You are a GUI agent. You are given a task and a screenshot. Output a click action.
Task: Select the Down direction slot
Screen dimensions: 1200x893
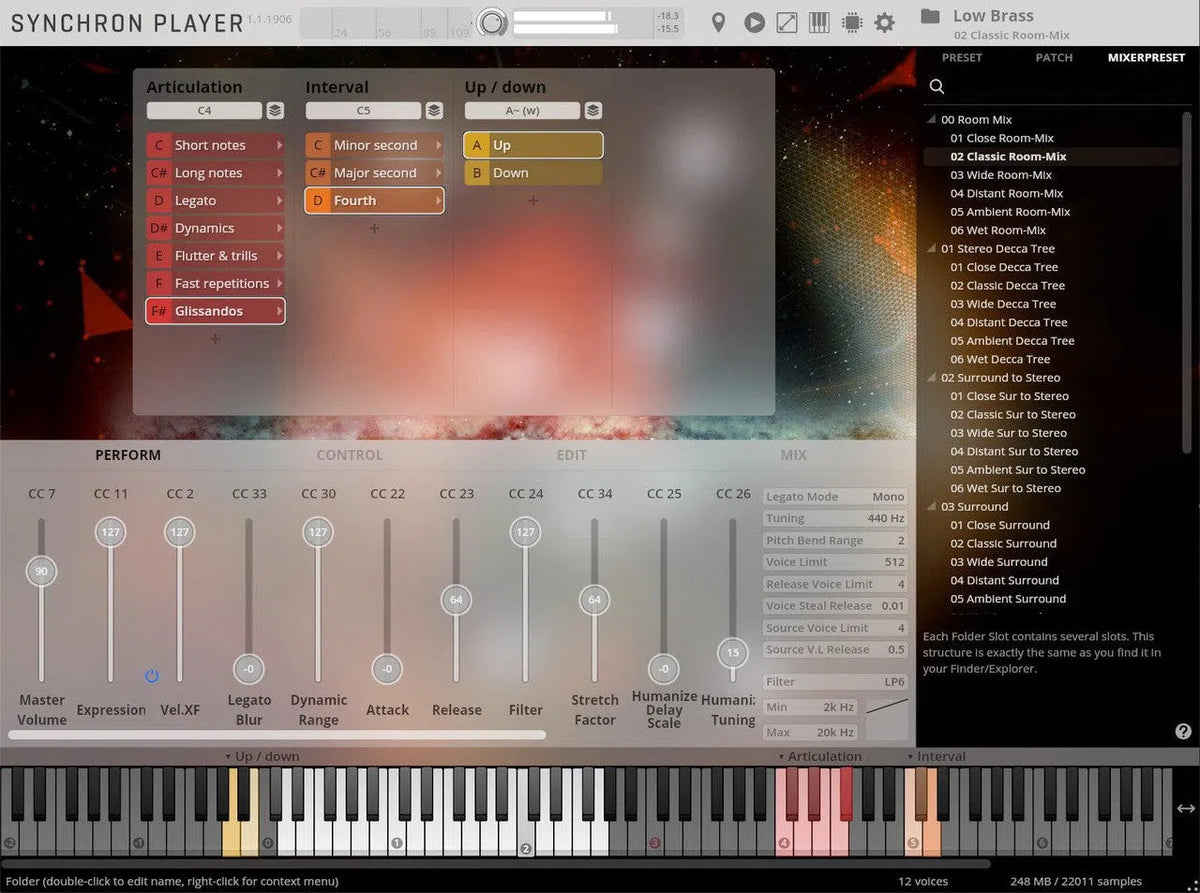(533, 173)
